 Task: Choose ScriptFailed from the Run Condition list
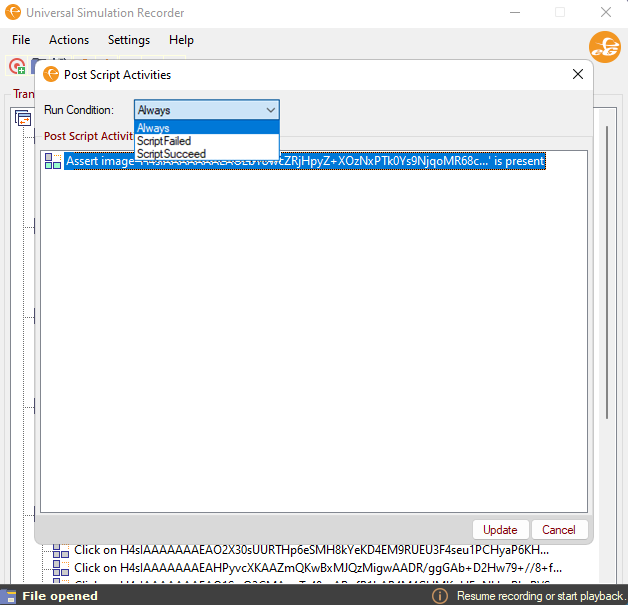[164, 141]
